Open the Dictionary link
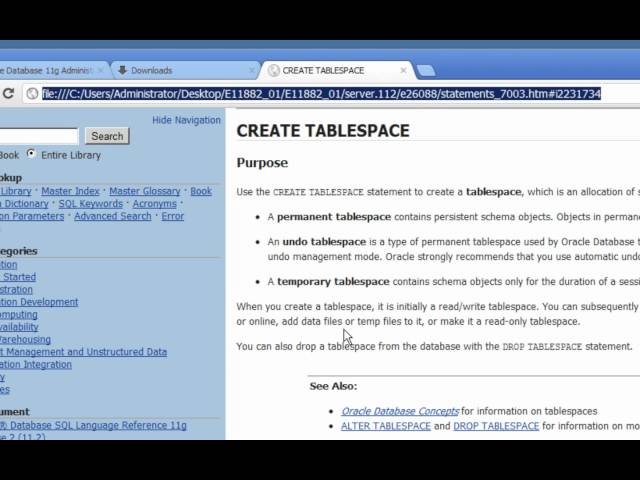 coord(24,204)
